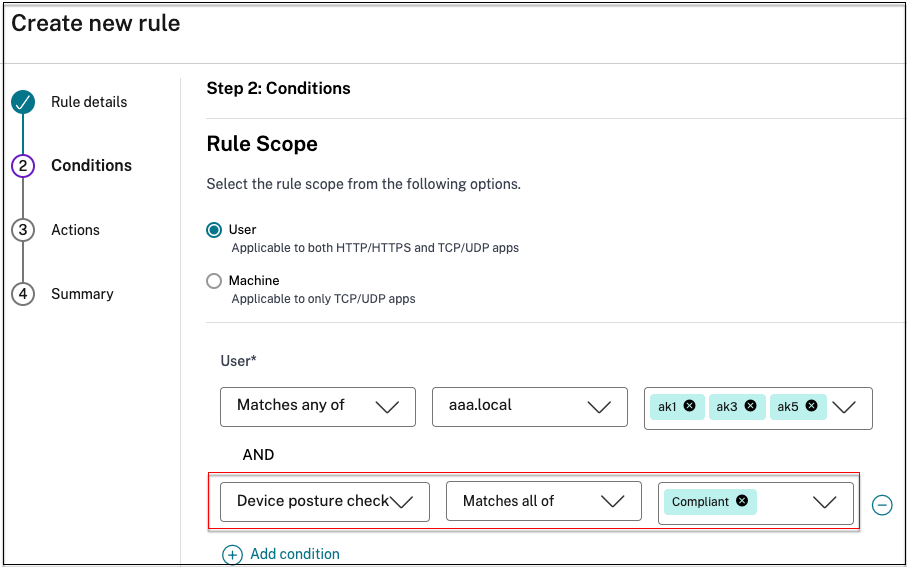Remove the ak1 user tag
The width and height of the screenshot is (907, 567).
click(x=690, y=406)
